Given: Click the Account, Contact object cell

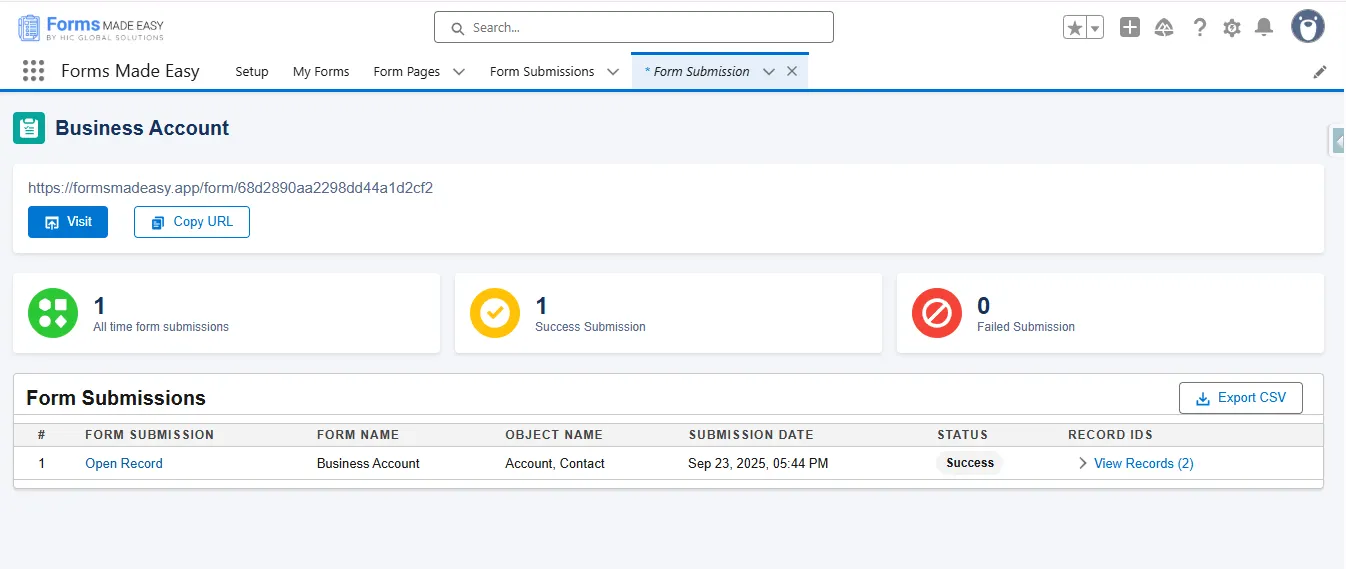Looking at the screenshot, I should [x=555, y=463].
